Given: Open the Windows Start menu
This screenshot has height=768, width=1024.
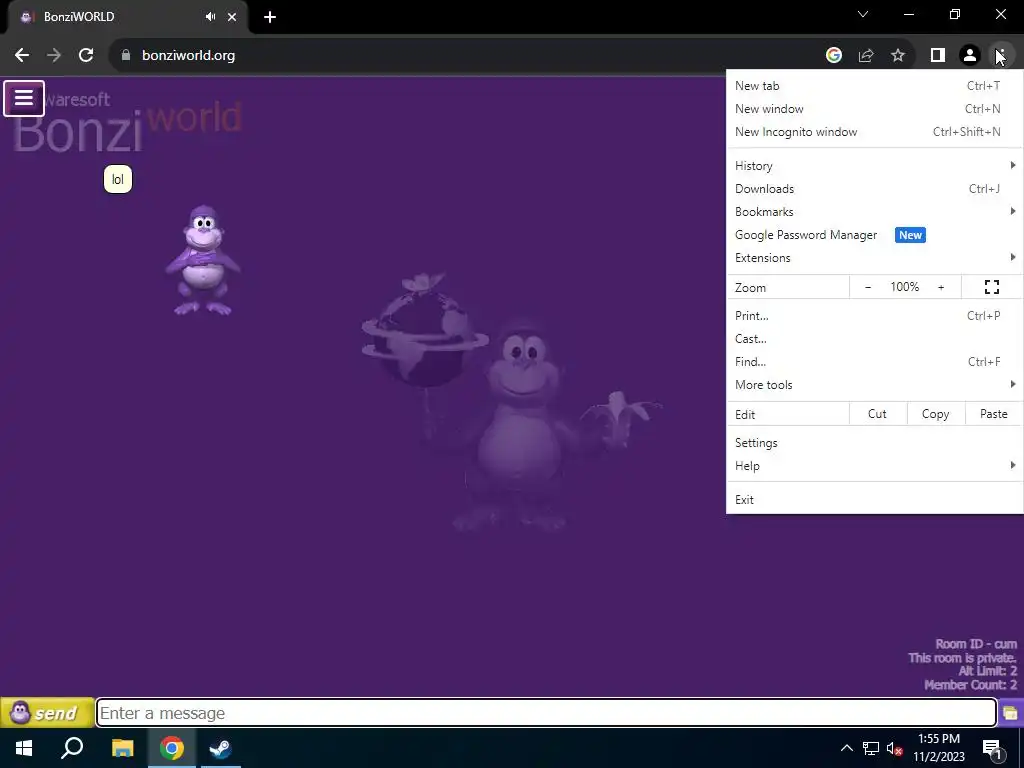Looking at the screenshot, I should click(x=24, y=748).
